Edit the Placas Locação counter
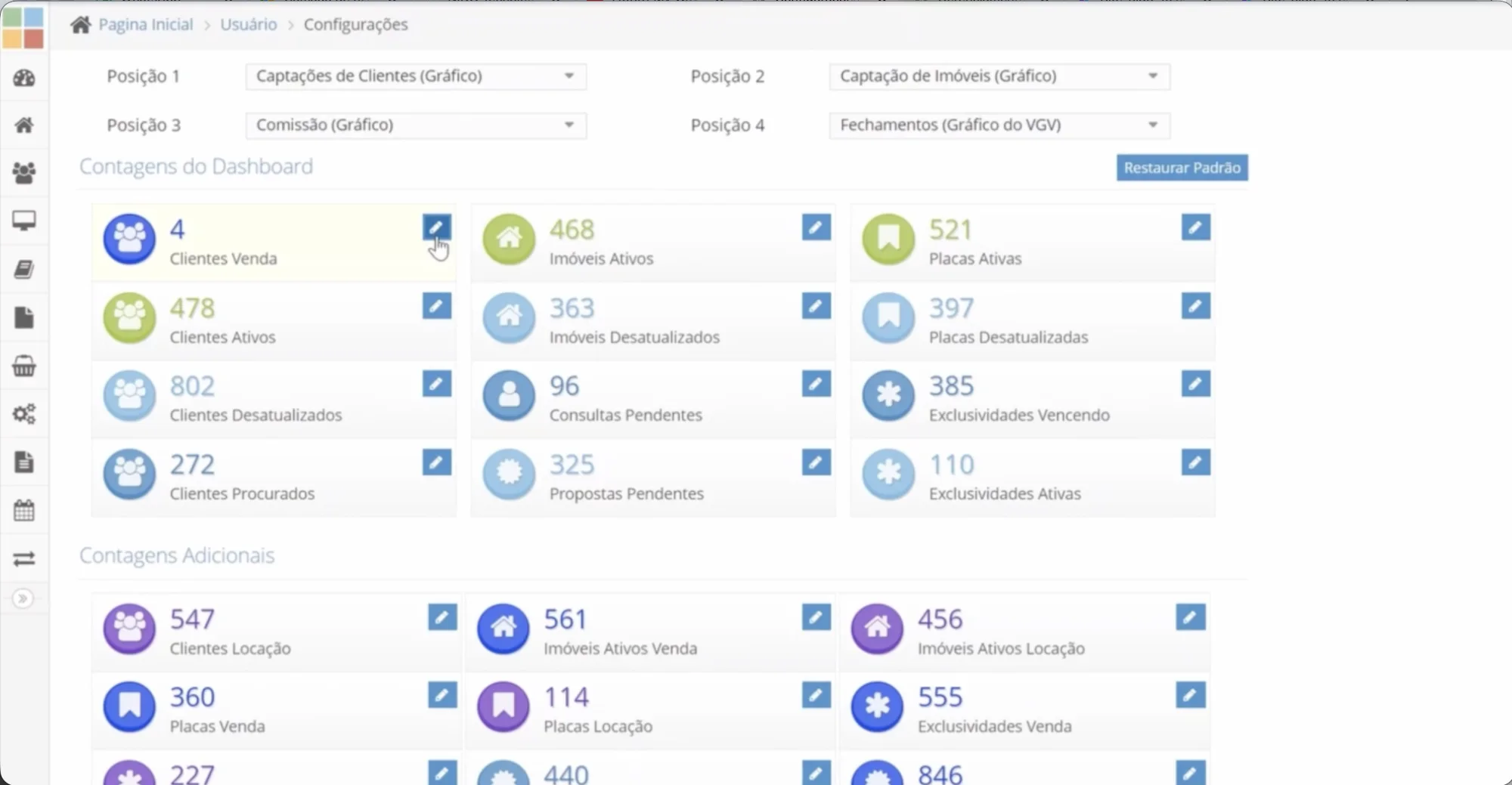Screen dimensions: 1512x785 pyautogui.click(x=816, y=695)
